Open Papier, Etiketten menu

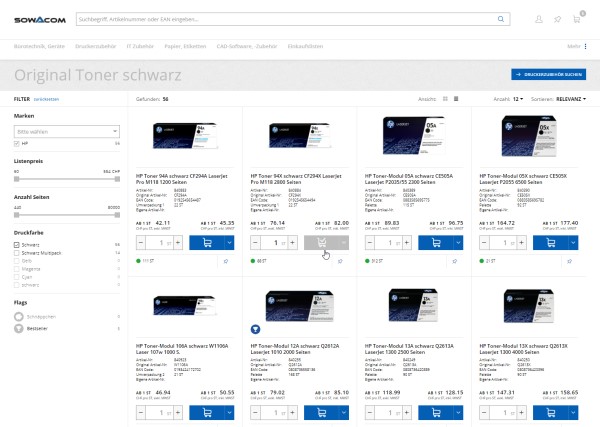pos(185,46)
